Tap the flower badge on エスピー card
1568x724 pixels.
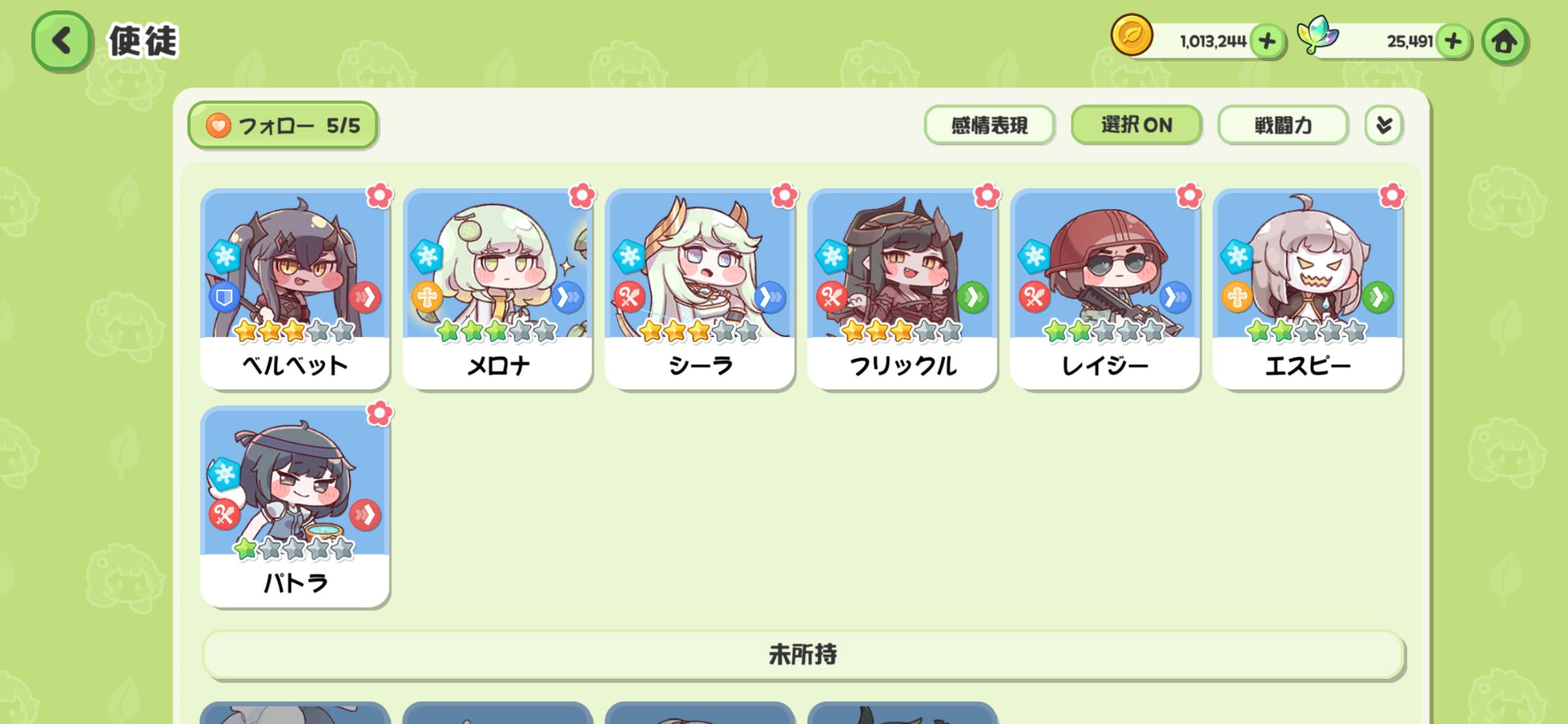click(x=1392, y=196)
